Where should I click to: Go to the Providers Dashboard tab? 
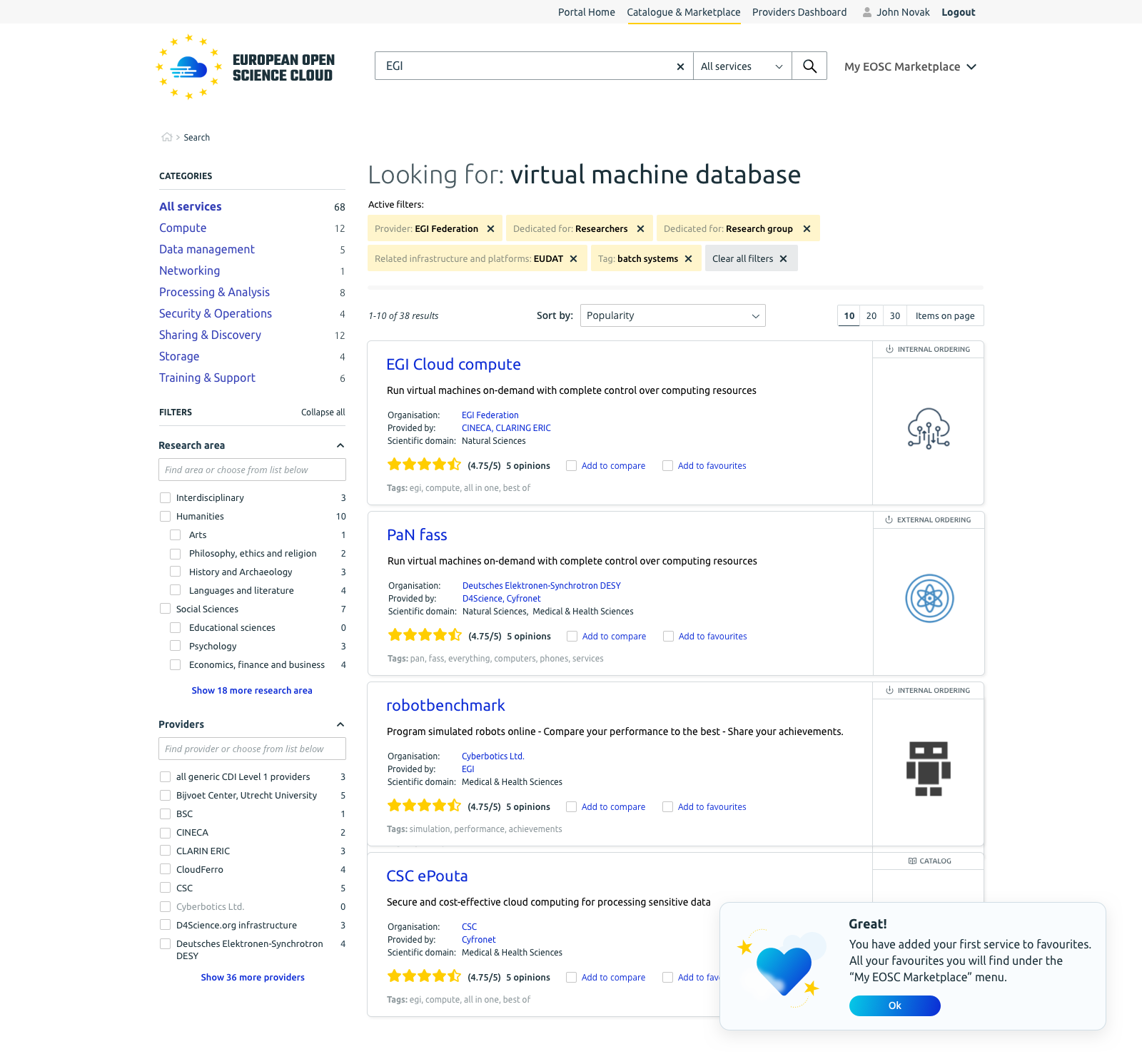[799, 12]
